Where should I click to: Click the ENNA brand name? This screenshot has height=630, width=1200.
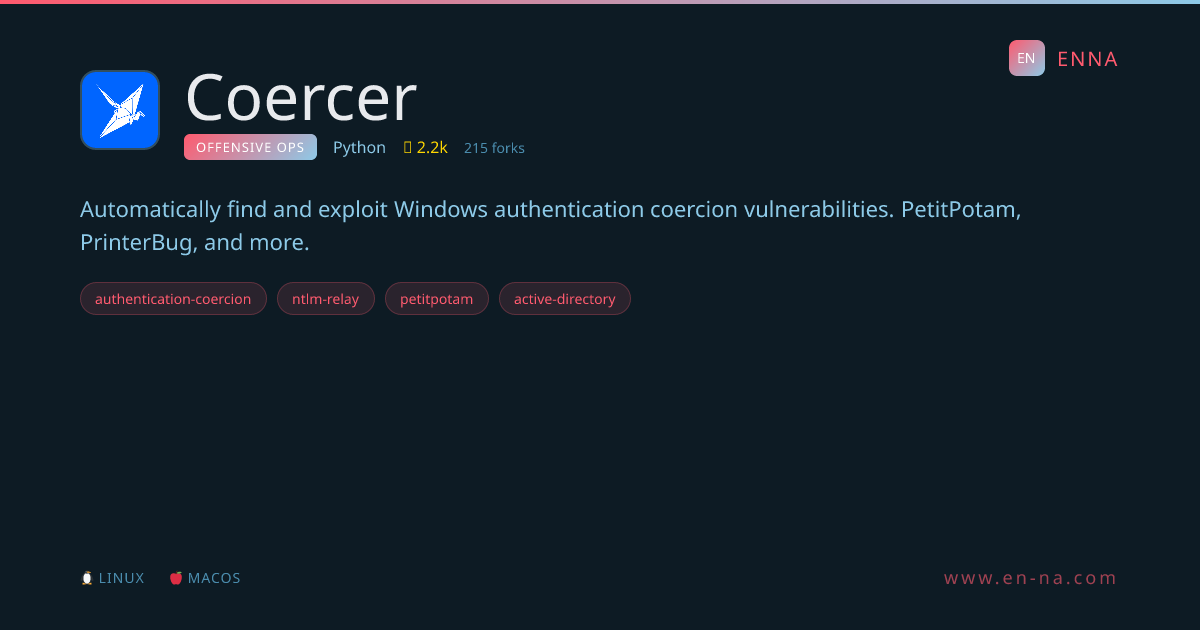coord(1087,59)
